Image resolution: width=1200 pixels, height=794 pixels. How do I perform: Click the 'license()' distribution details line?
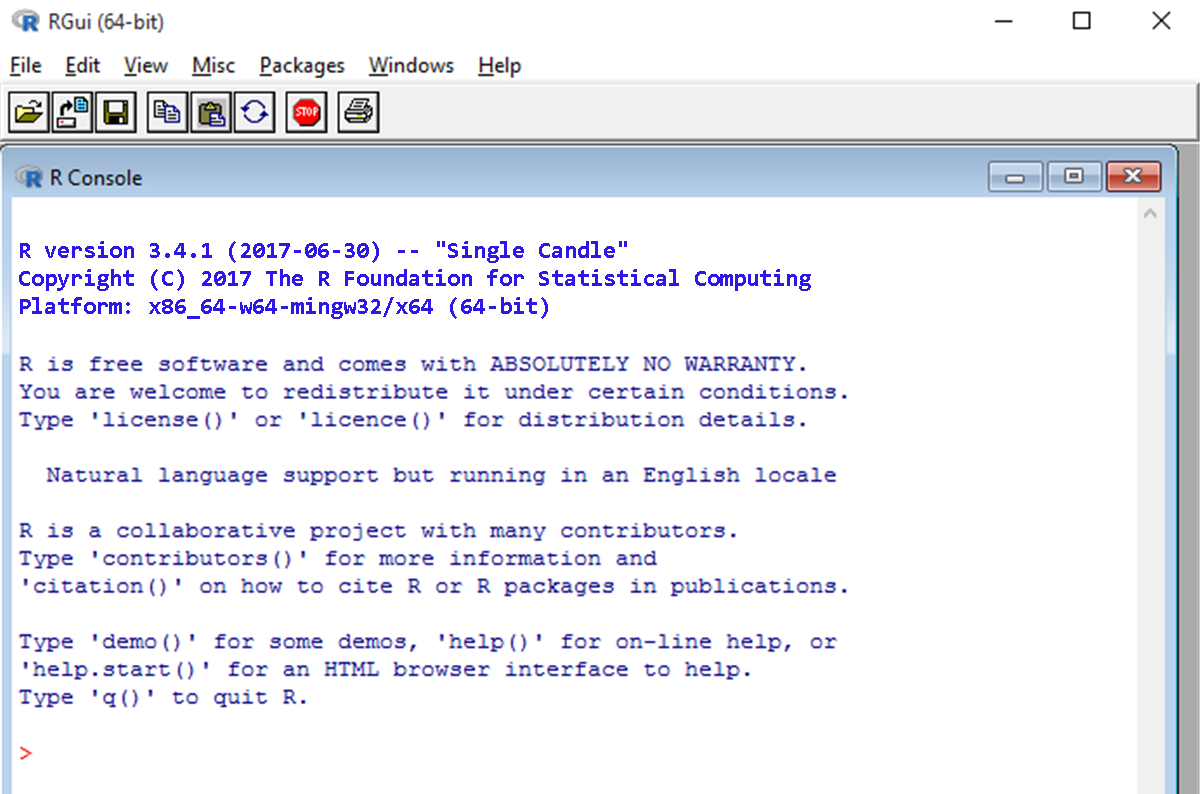413,420
